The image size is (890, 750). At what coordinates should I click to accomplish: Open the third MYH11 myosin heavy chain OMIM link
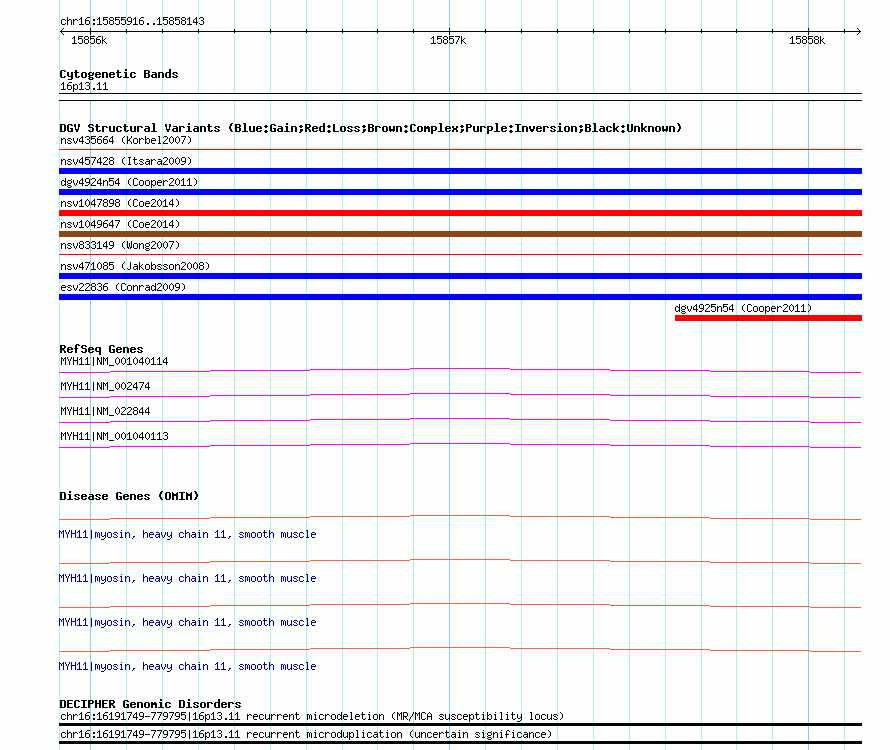tap(187, 623)
